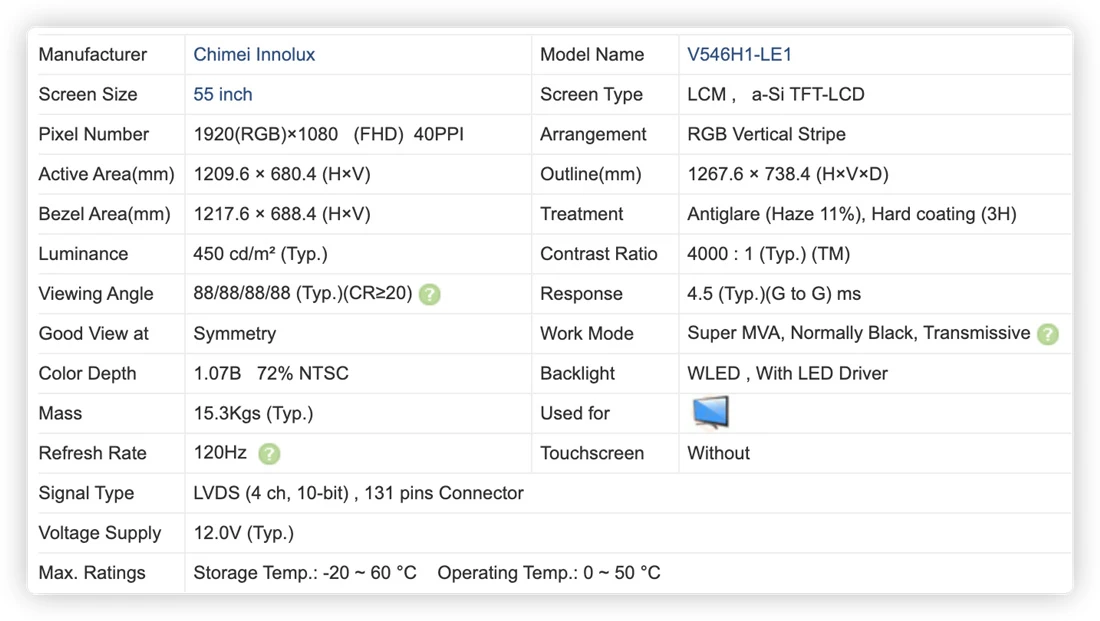Viewport: 1100px width, 621px height.
Task: Click the Backlight WLED value text
Action: pos(787,373)
